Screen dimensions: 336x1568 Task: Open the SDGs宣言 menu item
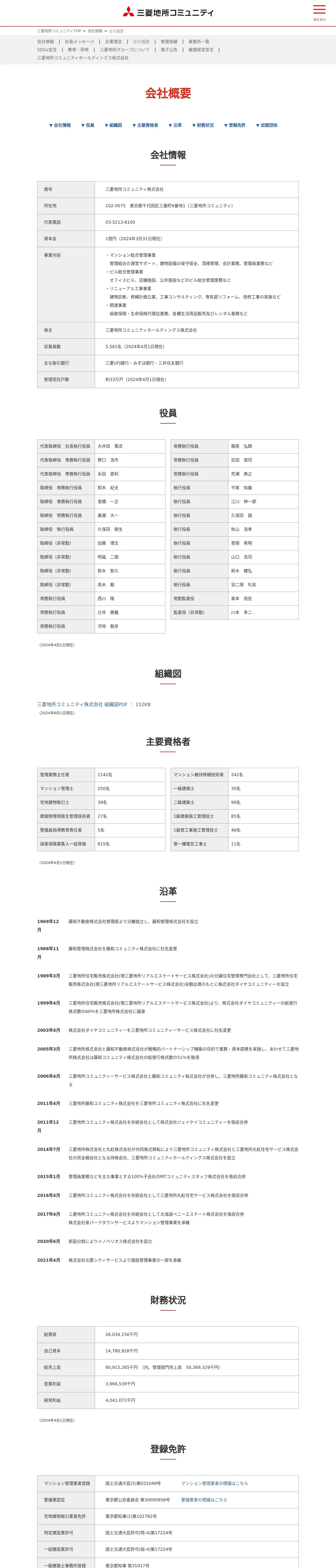click(47, 50)
